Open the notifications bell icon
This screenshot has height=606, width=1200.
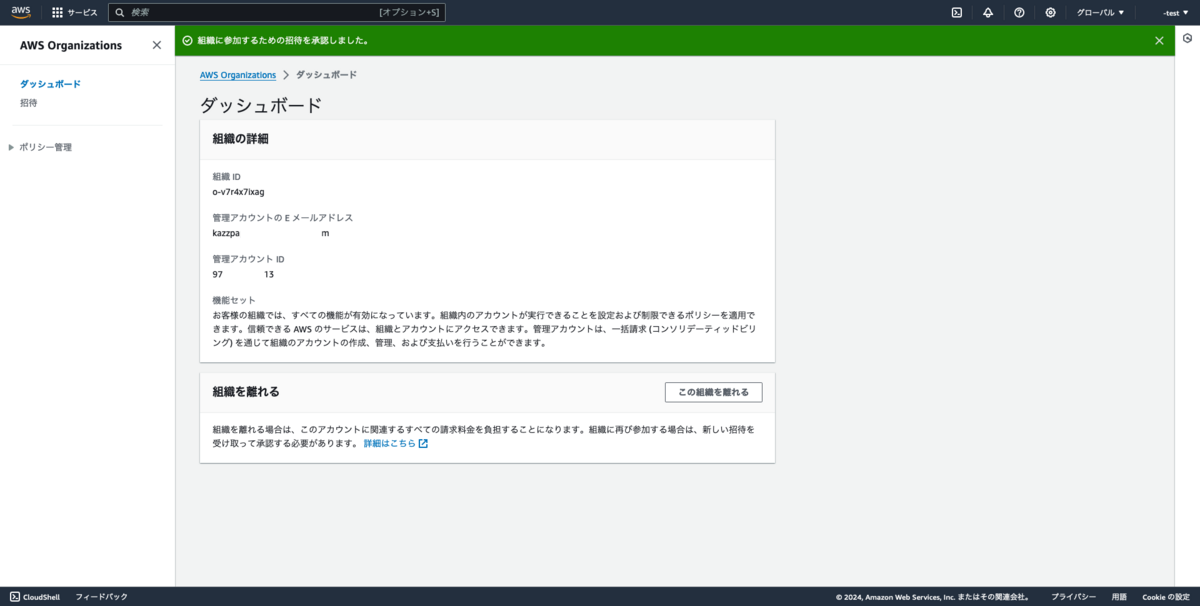pos(988,12)
